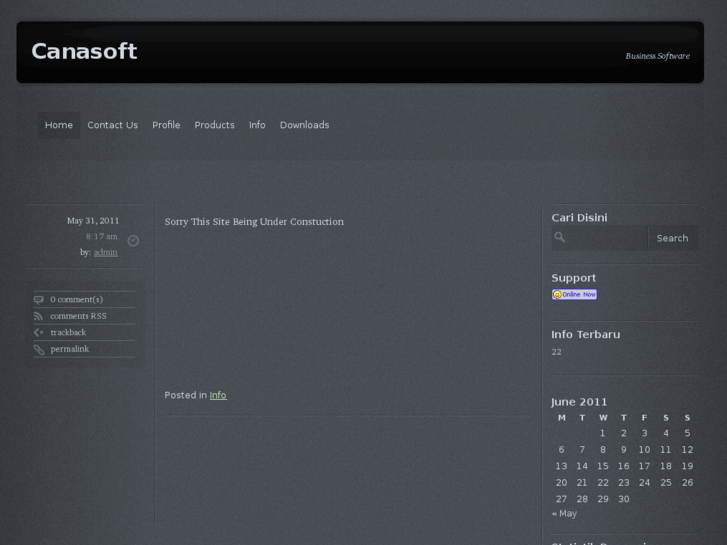The image size is (727, 545).
Task: Go to previous month « May
Action: pyautogui.click(x=564, y=513)
